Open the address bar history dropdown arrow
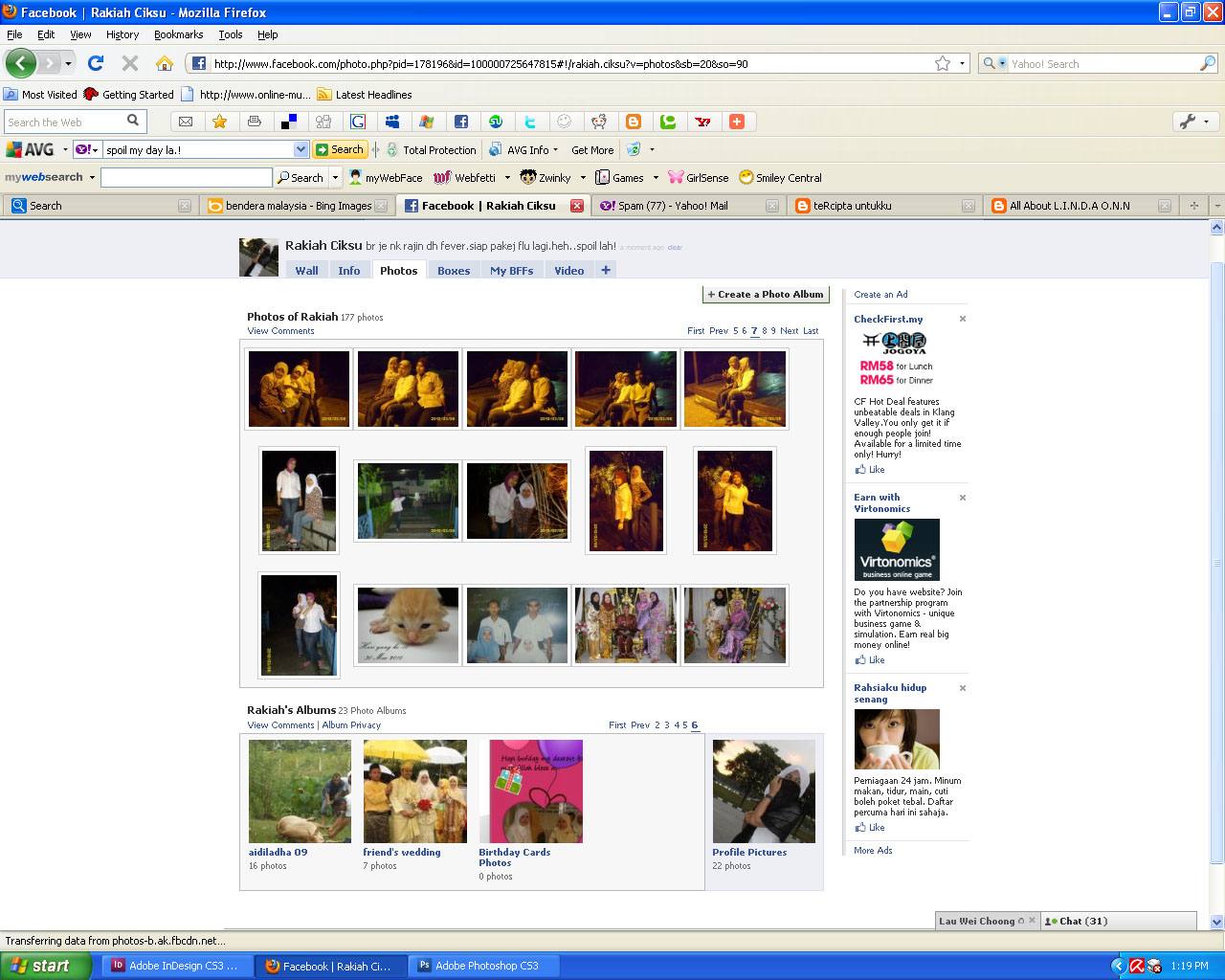Viewport: 1225px width, 980px height. tap(963, 63)
